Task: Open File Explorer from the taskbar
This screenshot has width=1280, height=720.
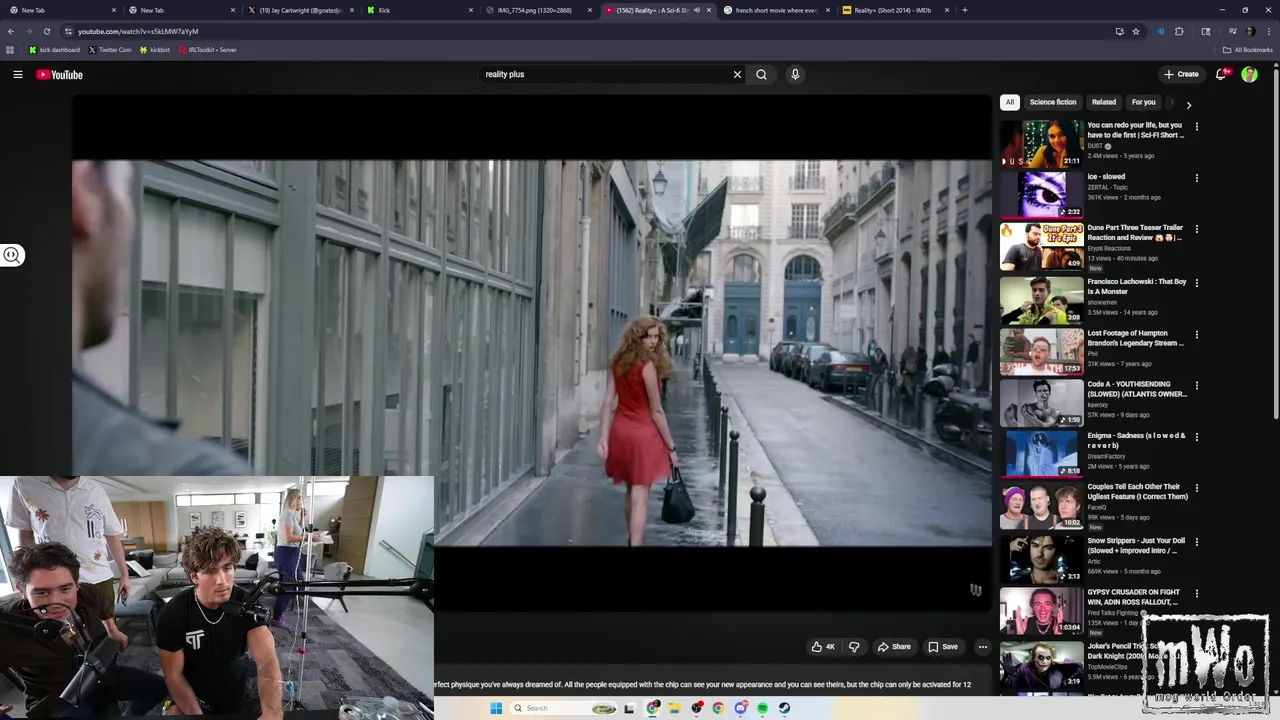Action: [674, 708]
